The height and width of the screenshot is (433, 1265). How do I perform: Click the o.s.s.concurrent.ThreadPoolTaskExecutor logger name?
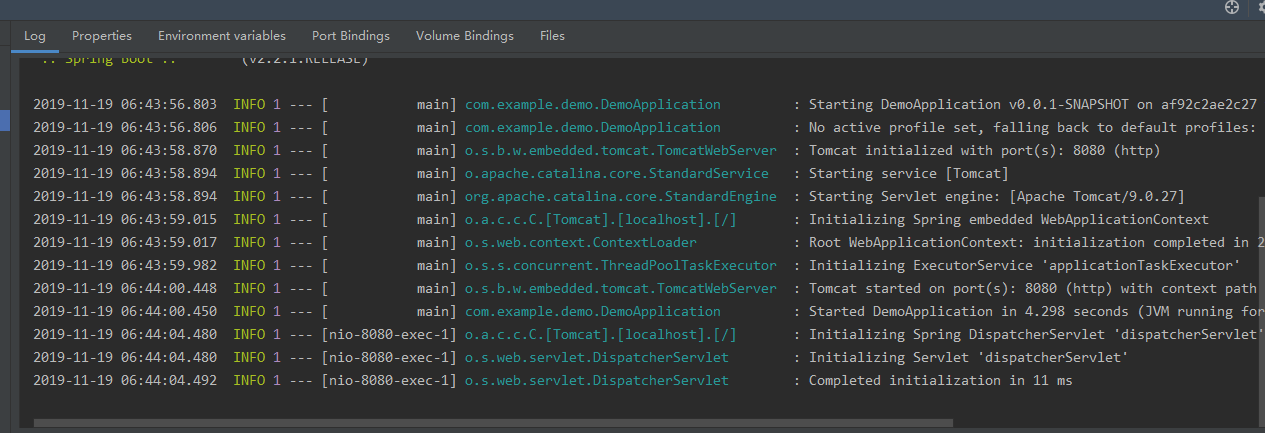click(620, 265)
